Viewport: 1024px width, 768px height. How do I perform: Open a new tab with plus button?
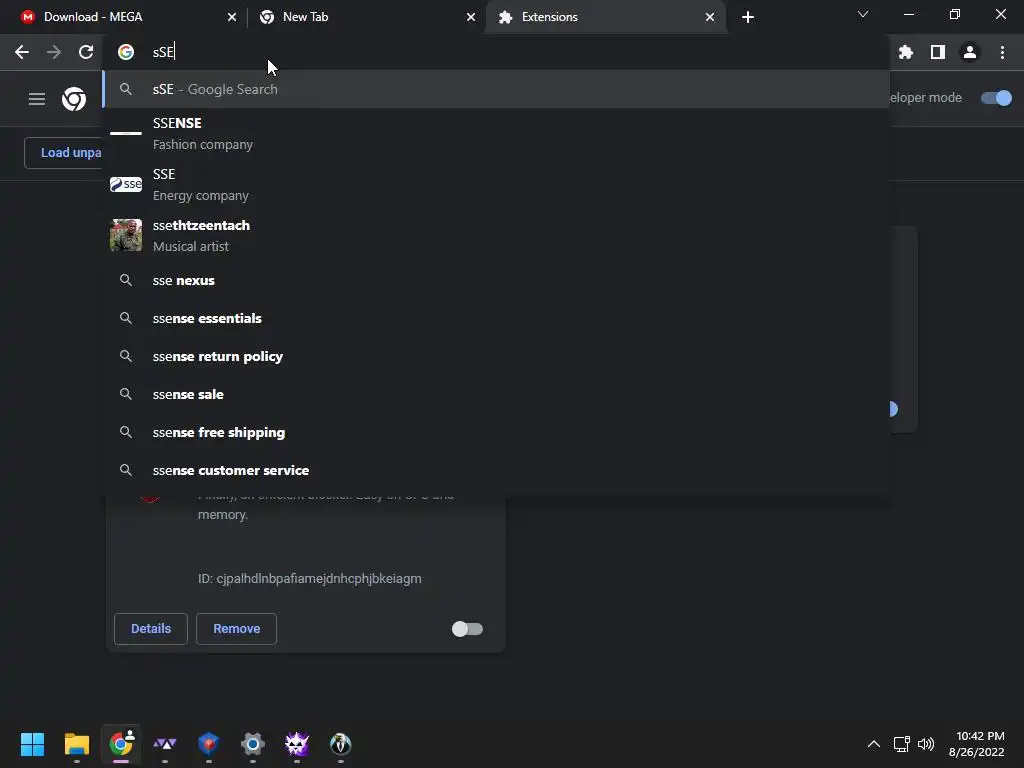[x=748, y=17]
